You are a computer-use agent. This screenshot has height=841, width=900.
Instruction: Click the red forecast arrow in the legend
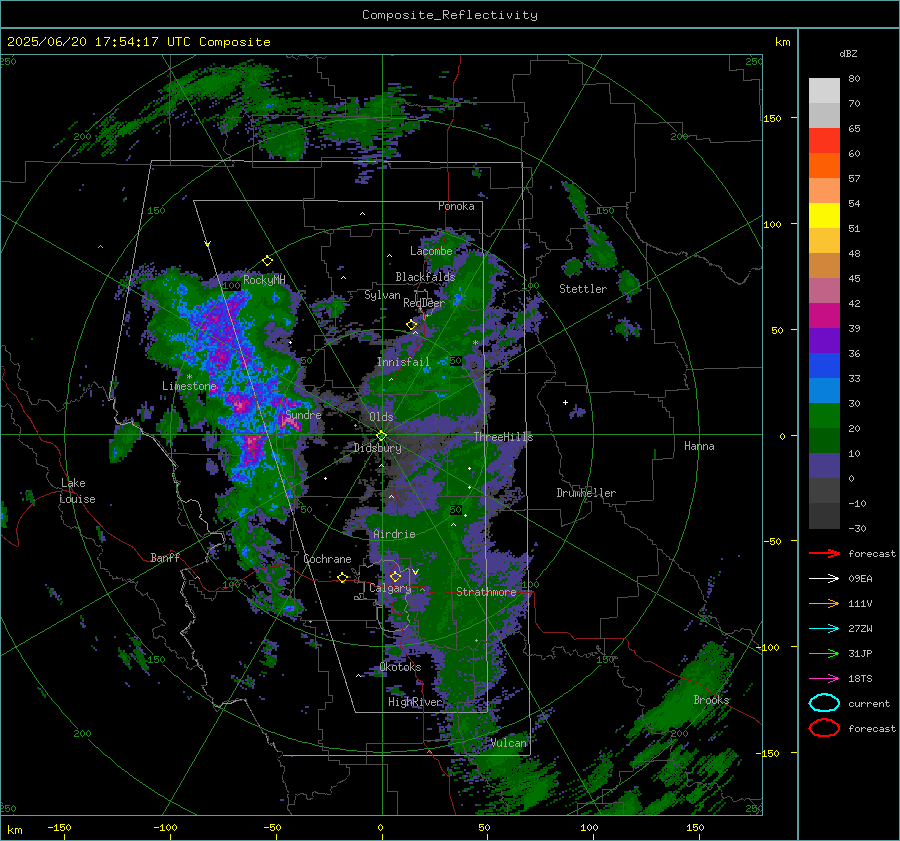824,553
